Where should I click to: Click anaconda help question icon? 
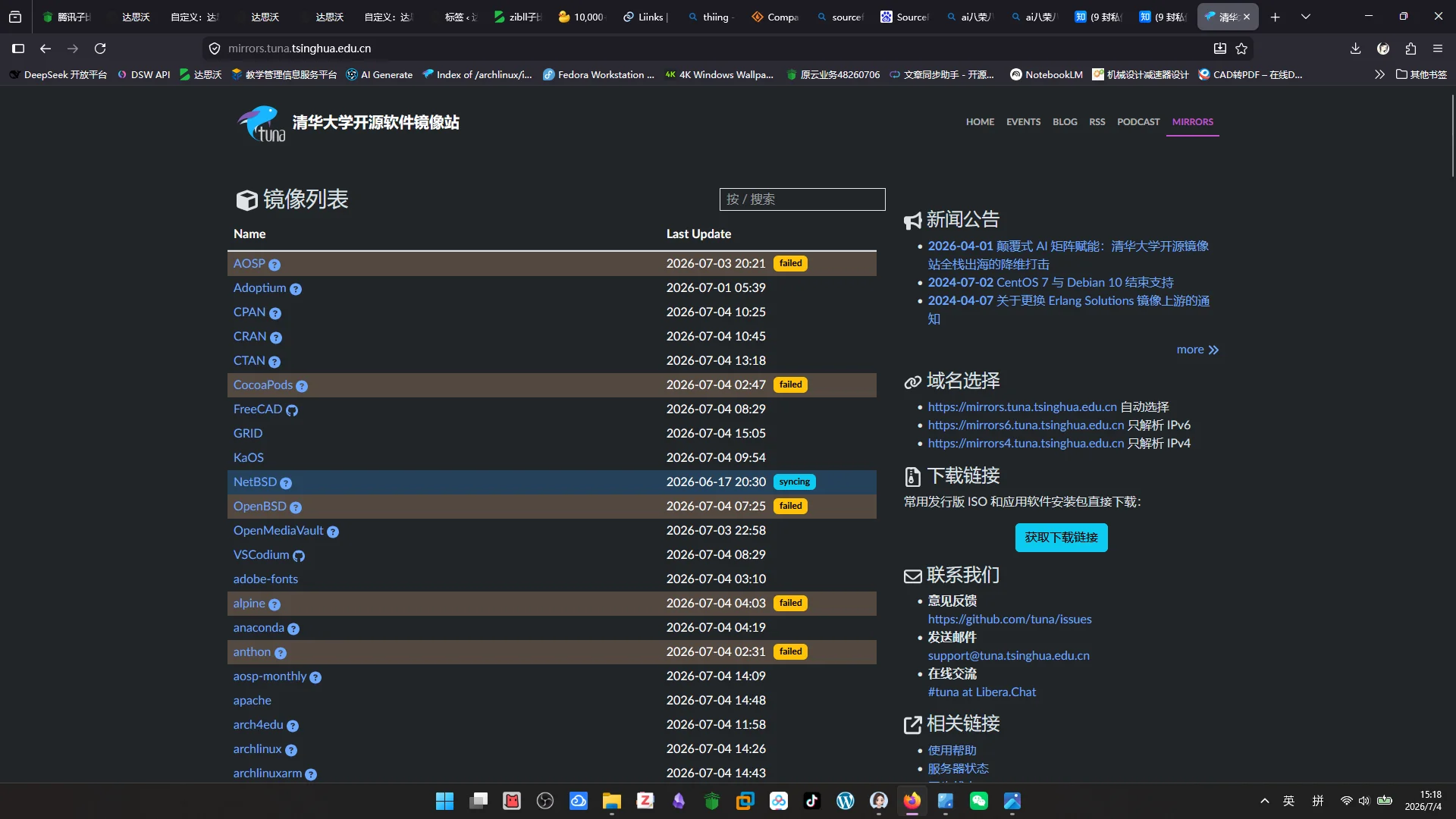click(x=293, y=629)
